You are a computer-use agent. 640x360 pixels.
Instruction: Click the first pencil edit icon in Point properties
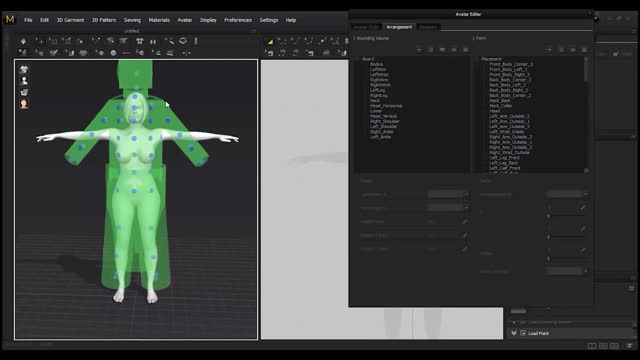(x=583, y=208)
